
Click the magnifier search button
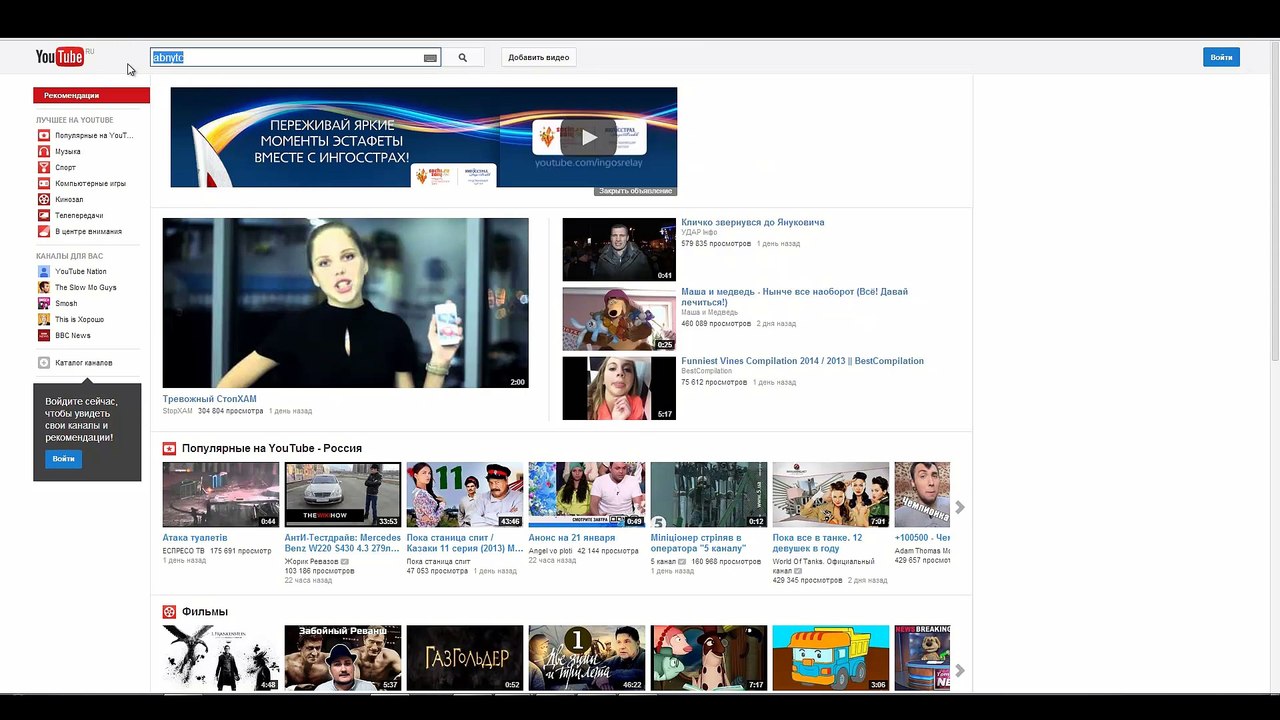(x=462, y=58)
